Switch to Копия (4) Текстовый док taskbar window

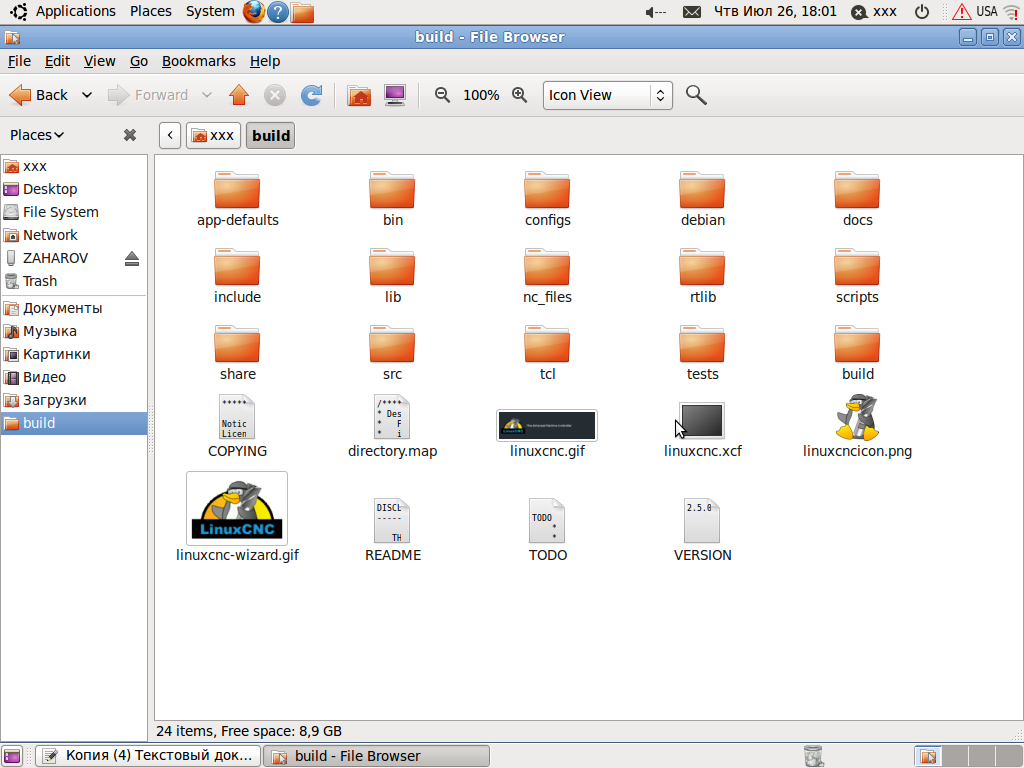point(148,756)
